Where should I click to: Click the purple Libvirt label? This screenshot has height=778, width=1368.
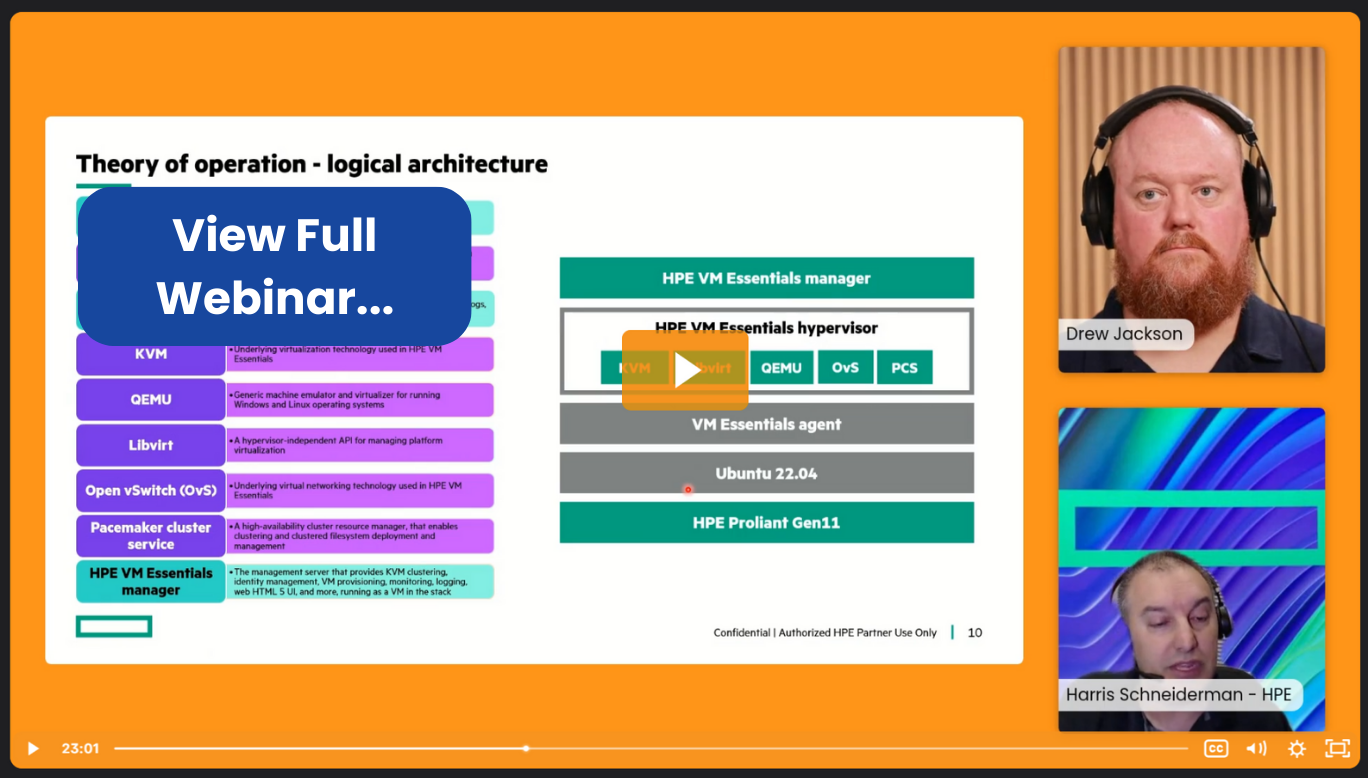[151, 445]
